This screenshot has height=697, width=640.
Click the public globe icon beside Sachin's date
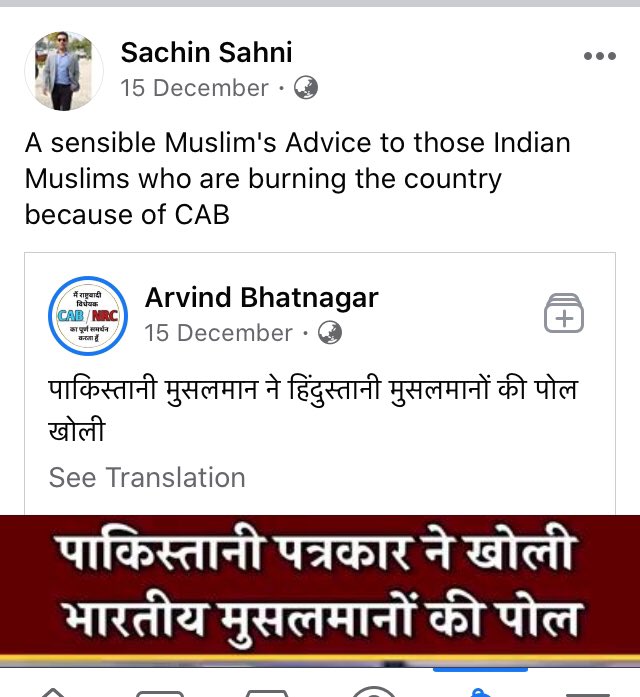[306, 88]
